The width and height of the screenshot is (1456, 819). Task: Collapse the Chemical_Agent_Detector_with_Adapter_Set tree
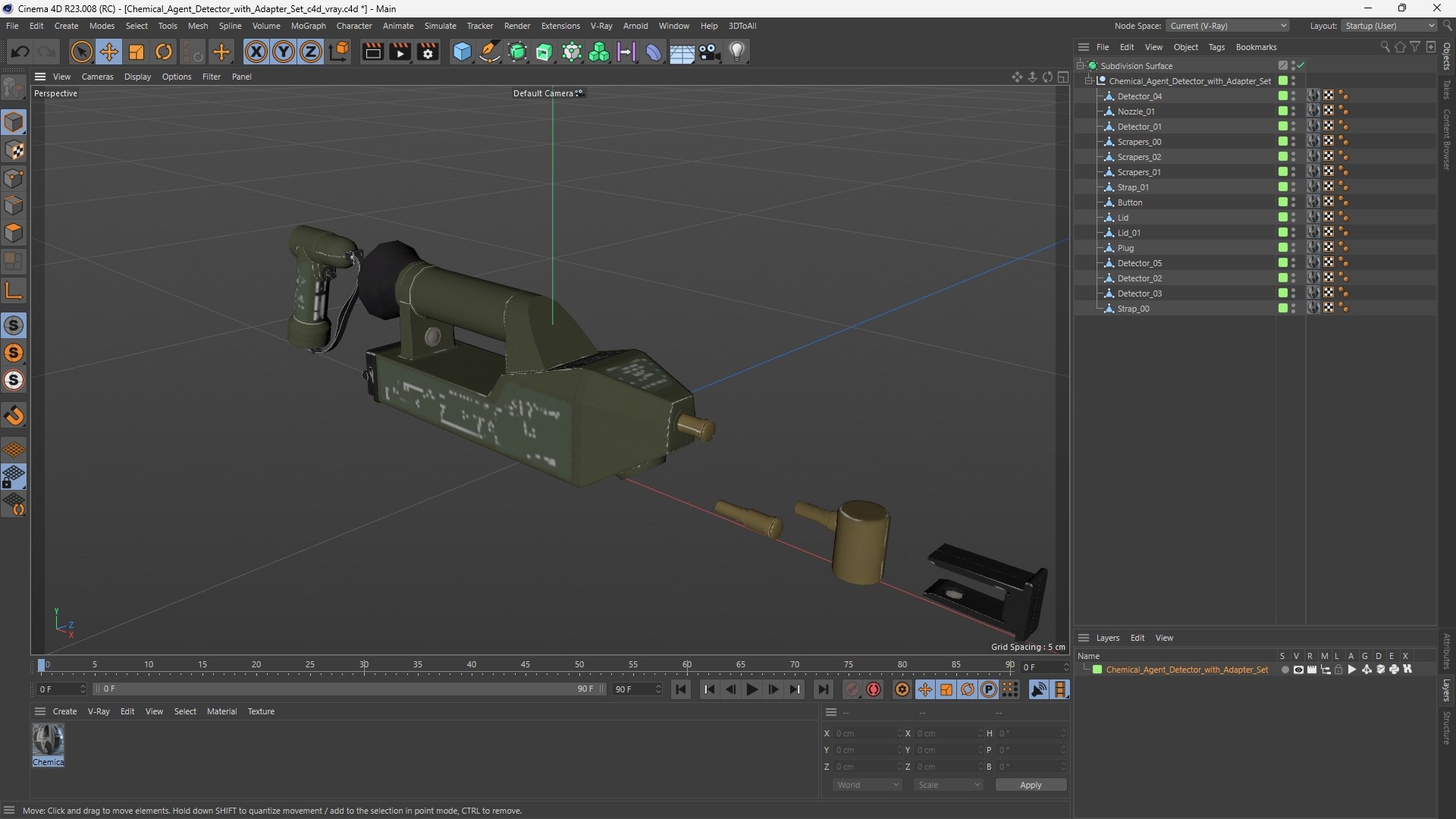click(x=1089, y=81)
